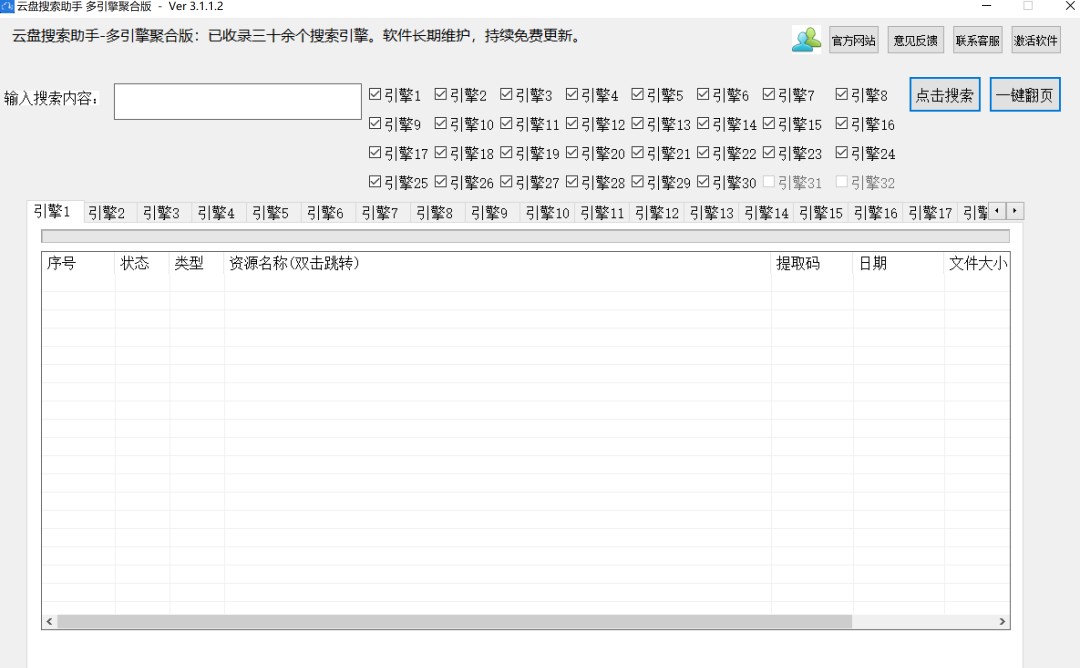This screenshot has height=668, width=1080.
Task: Select the 引擎1 tab
Action: (x=55, y=211)
